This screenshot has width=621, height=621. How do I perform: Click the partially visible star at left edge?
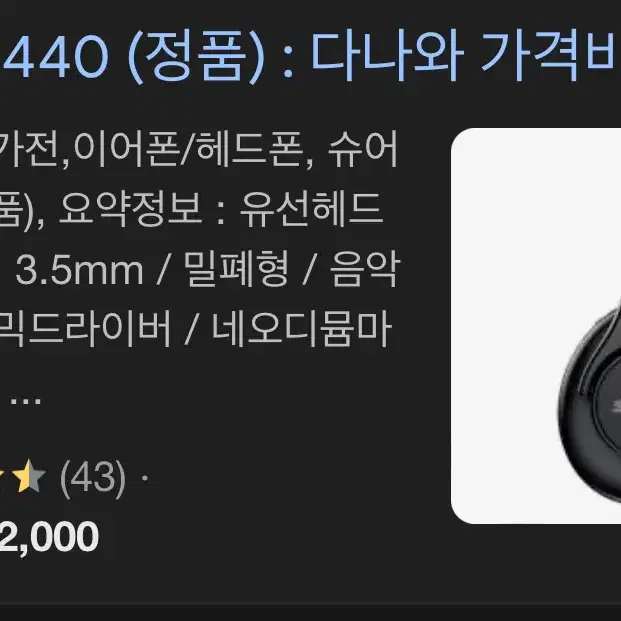click(2, 476)
